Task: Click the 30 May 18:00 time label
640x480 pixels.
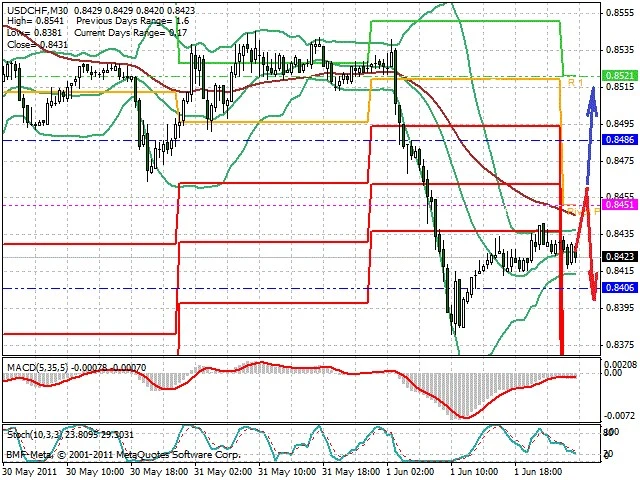Action: 160,472
